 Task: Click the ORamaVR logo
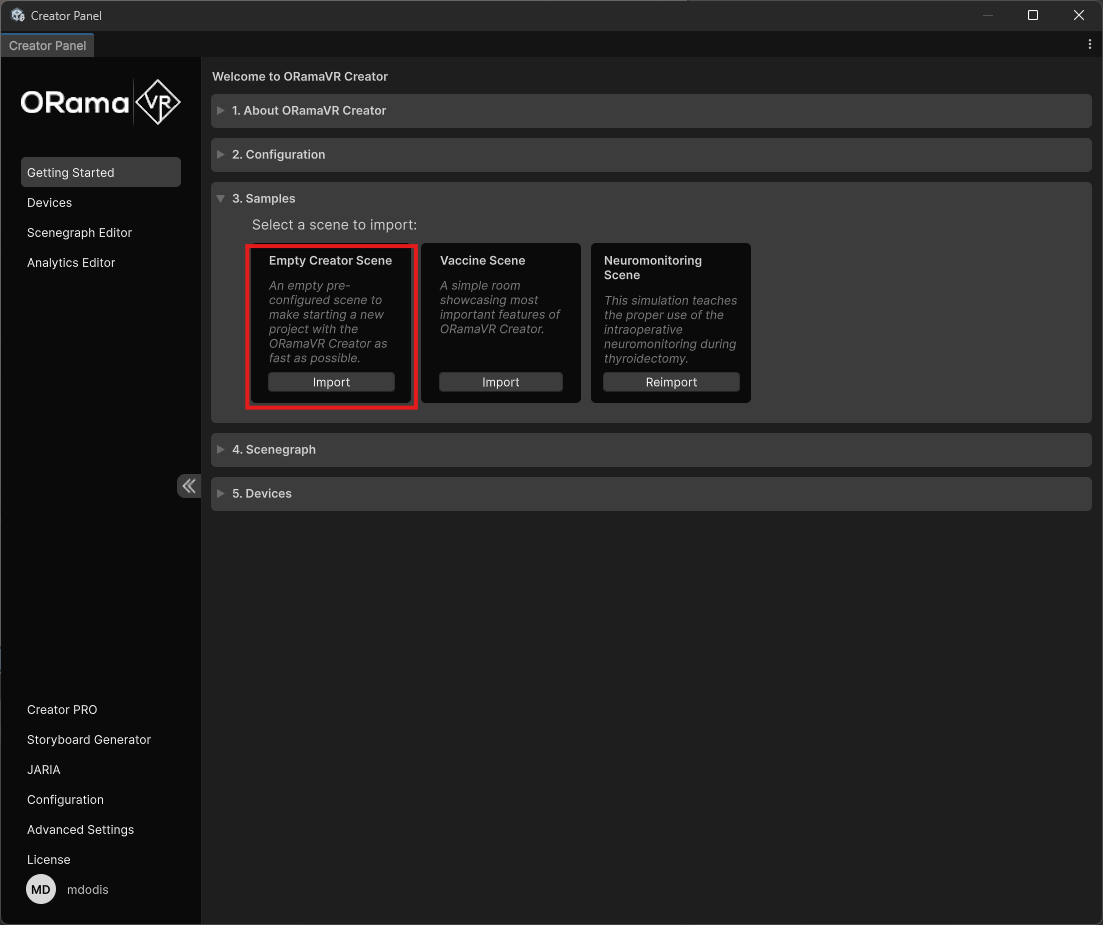(x=101, y=103)
